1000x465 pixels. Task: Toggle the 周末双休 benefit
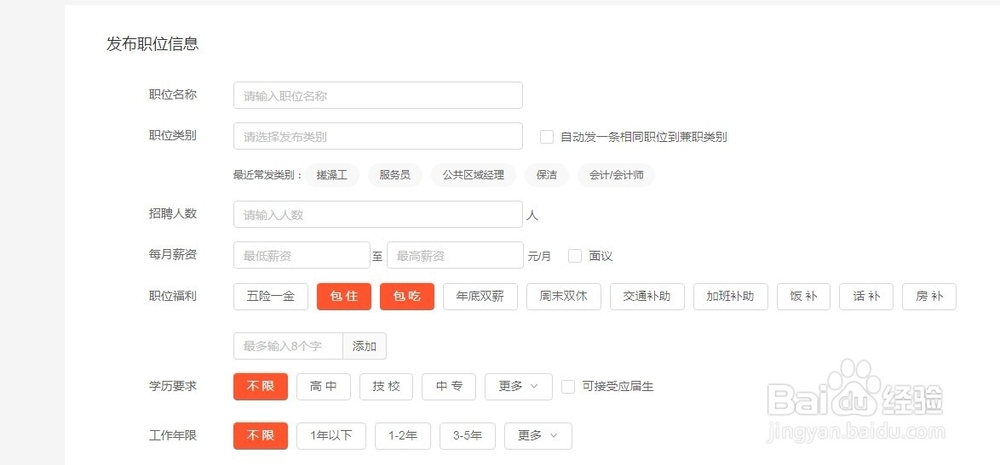[564, 297]
